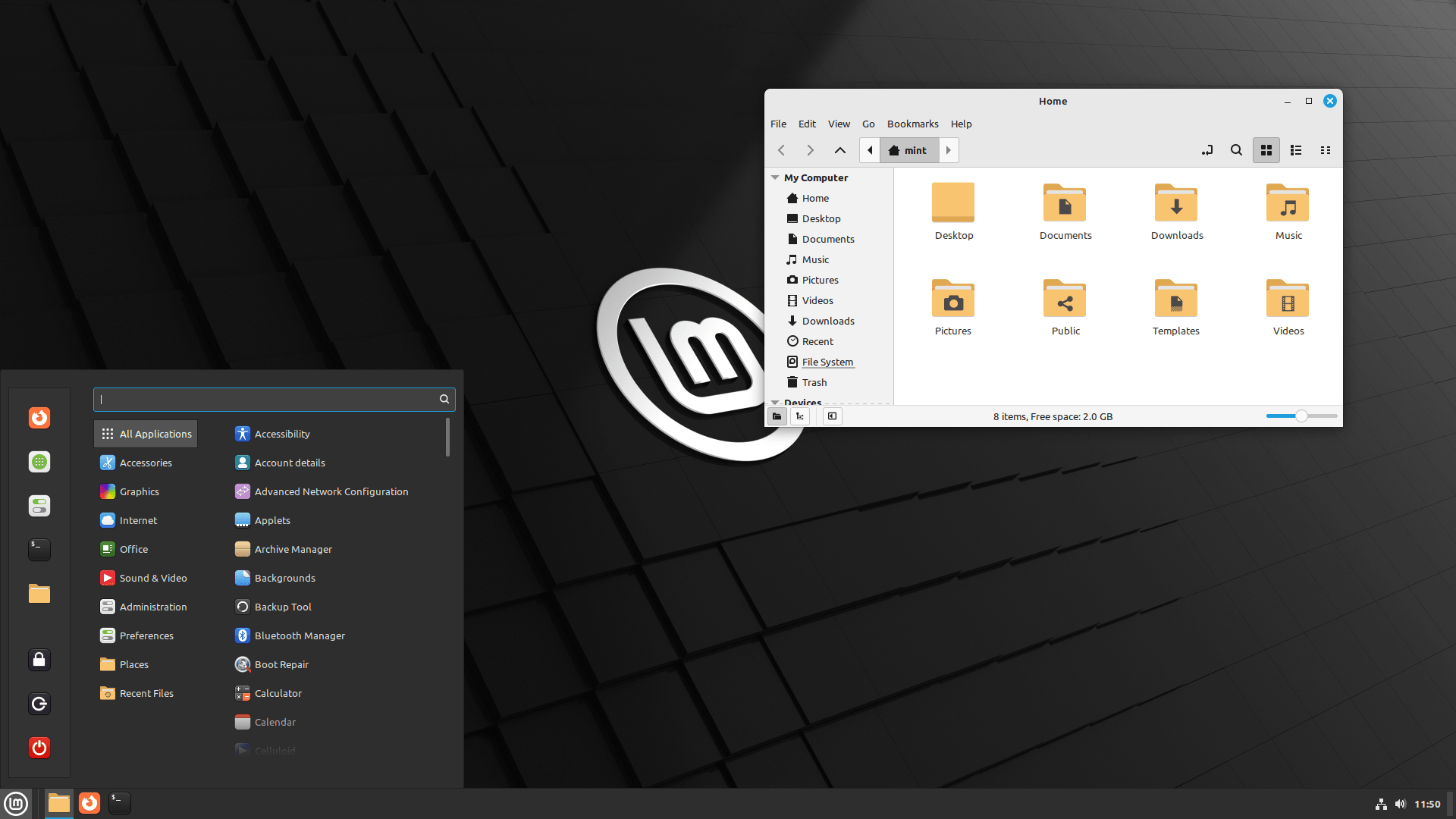Expand My Computer section in sidebar
This screenshot has height=819, width=1456.
point(775,177)
